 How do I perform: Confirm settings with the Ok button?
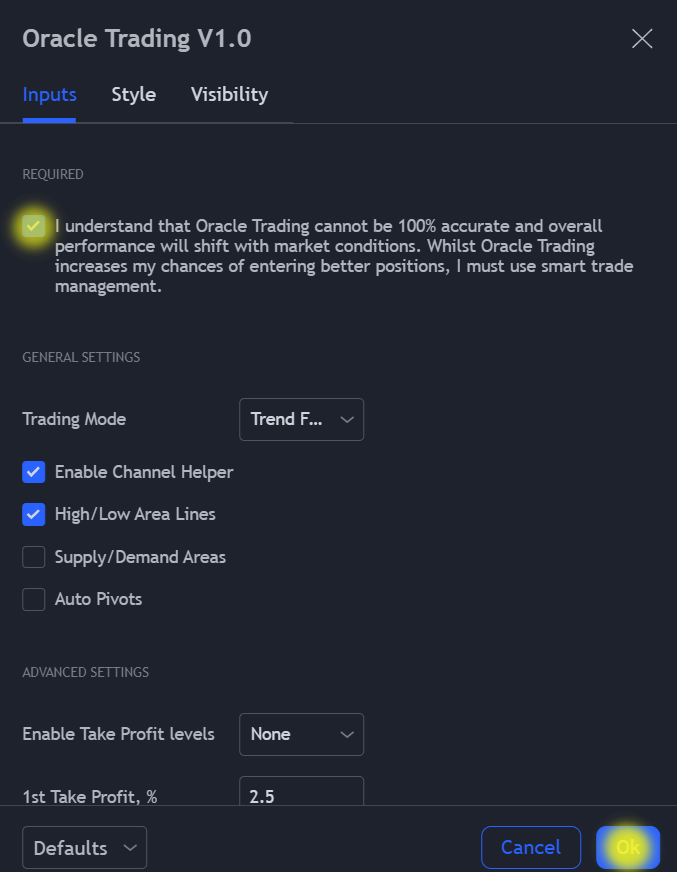627,848
